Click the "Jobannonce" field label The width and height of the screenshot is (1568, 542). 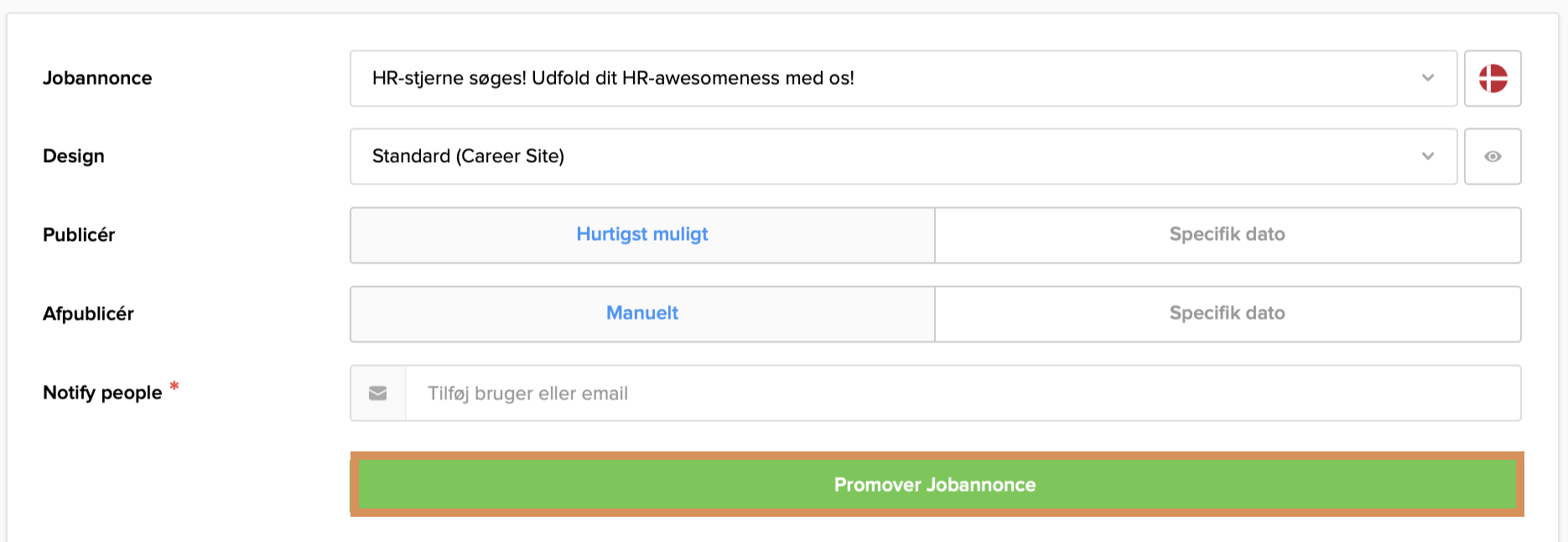[97, 78]
